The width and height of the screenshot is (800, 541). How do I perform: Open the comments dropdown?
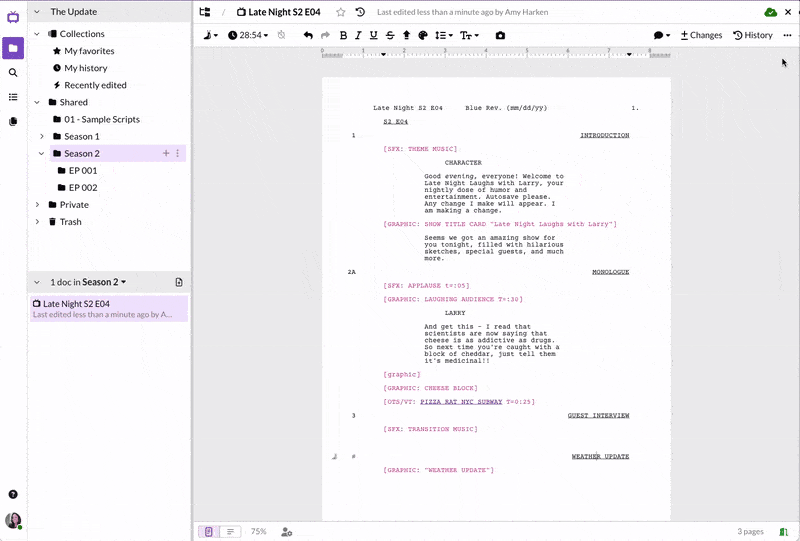662,35
